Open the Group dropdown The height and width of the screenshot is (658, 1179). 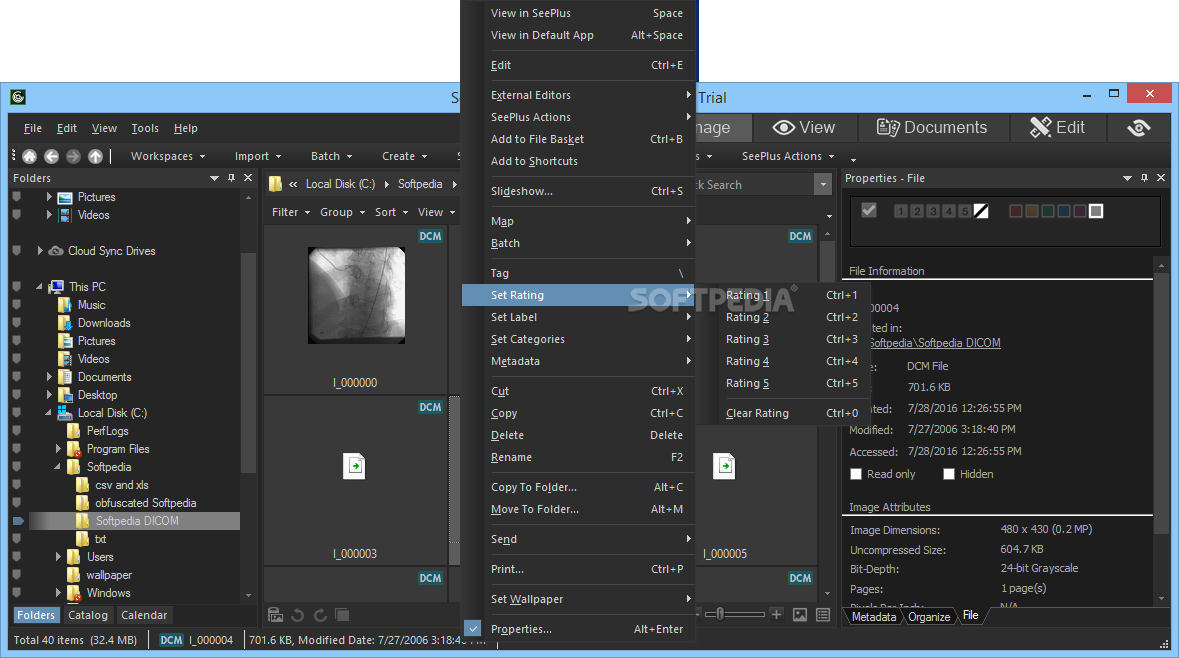(342, 212)
